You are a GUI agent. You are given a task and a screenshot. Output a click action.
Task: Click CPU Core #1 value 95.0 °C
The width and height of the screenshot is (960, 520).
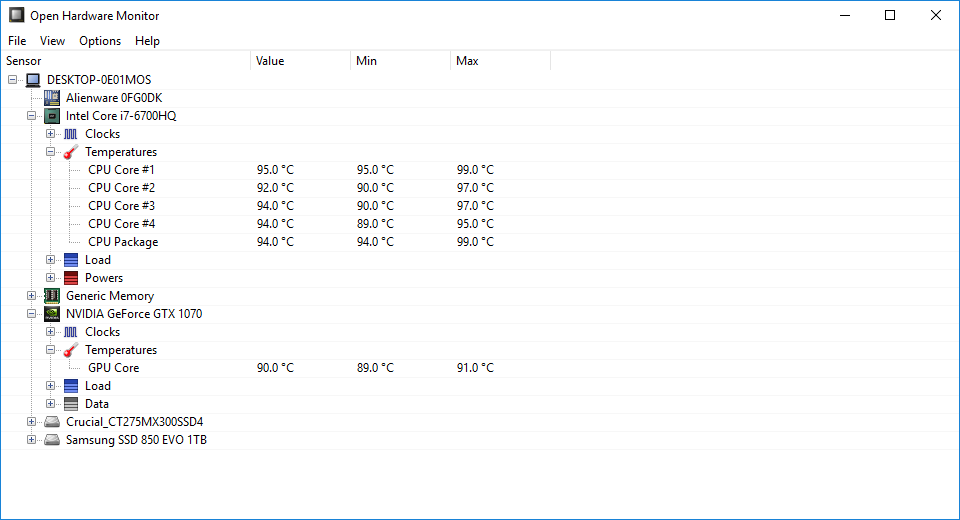[x=275, y=170]
